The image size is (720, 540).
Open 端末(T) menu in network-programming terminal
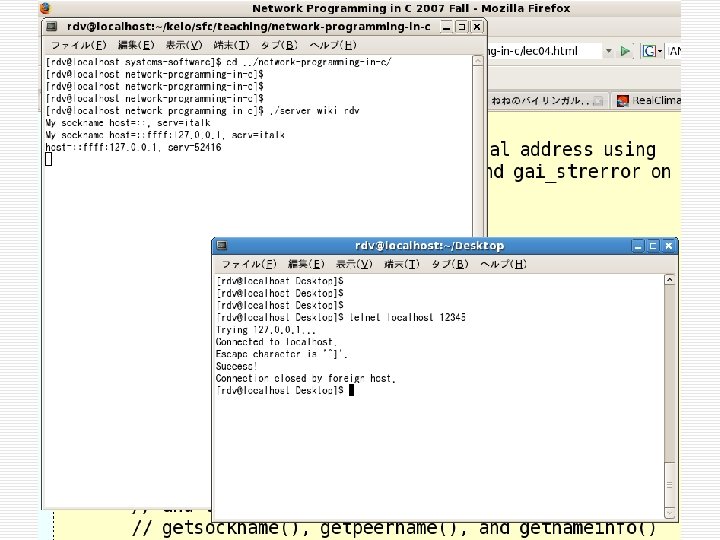[x=231, y=45]
